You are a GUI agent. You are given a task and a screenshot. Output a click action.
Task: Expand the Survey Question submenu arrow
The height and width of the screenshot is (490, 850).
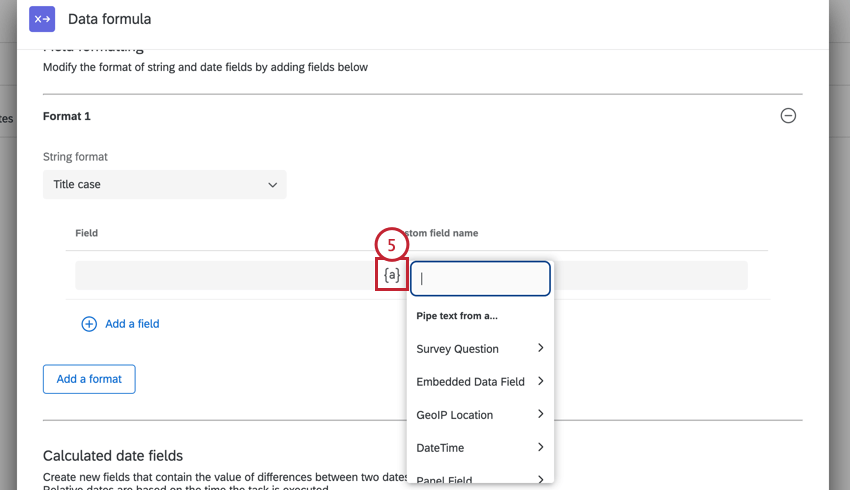[x=540, y=348]
